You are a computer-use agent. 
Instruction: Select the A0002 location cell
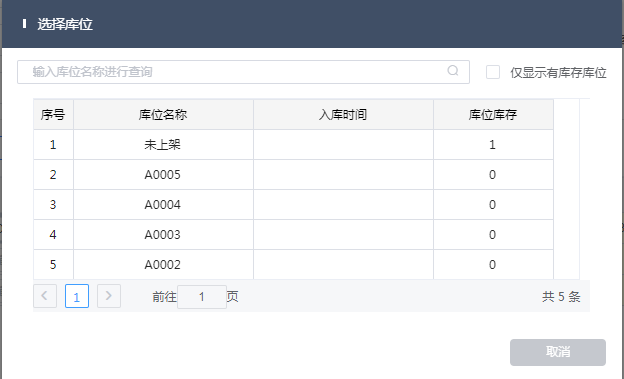coord(163,264)
